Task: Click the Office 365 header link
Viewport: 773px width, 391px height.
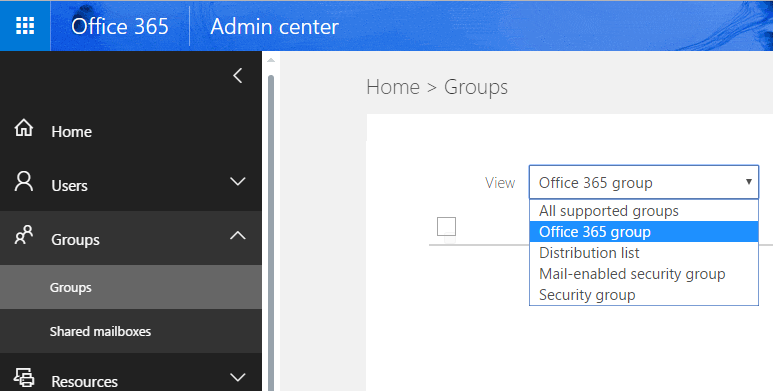Action: (120, 26)
